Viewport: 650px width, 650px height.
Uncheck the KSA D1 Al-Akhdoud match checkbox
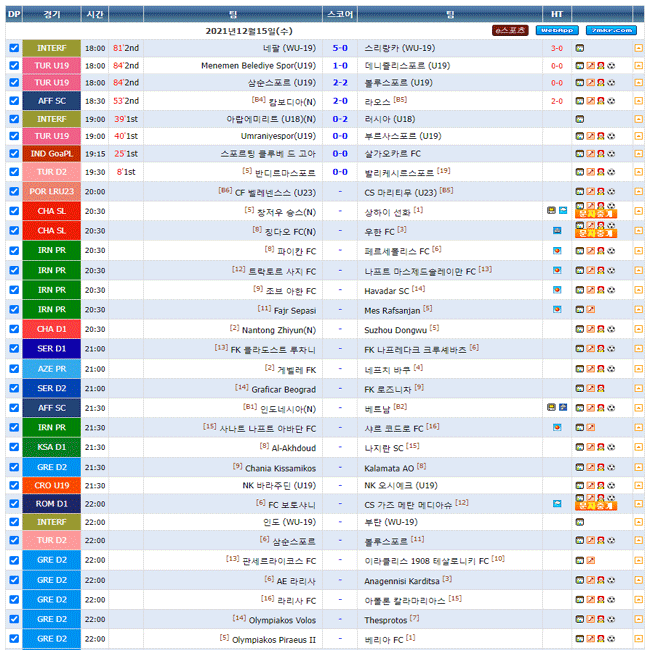pyautogui.click(x=14, y=447)
